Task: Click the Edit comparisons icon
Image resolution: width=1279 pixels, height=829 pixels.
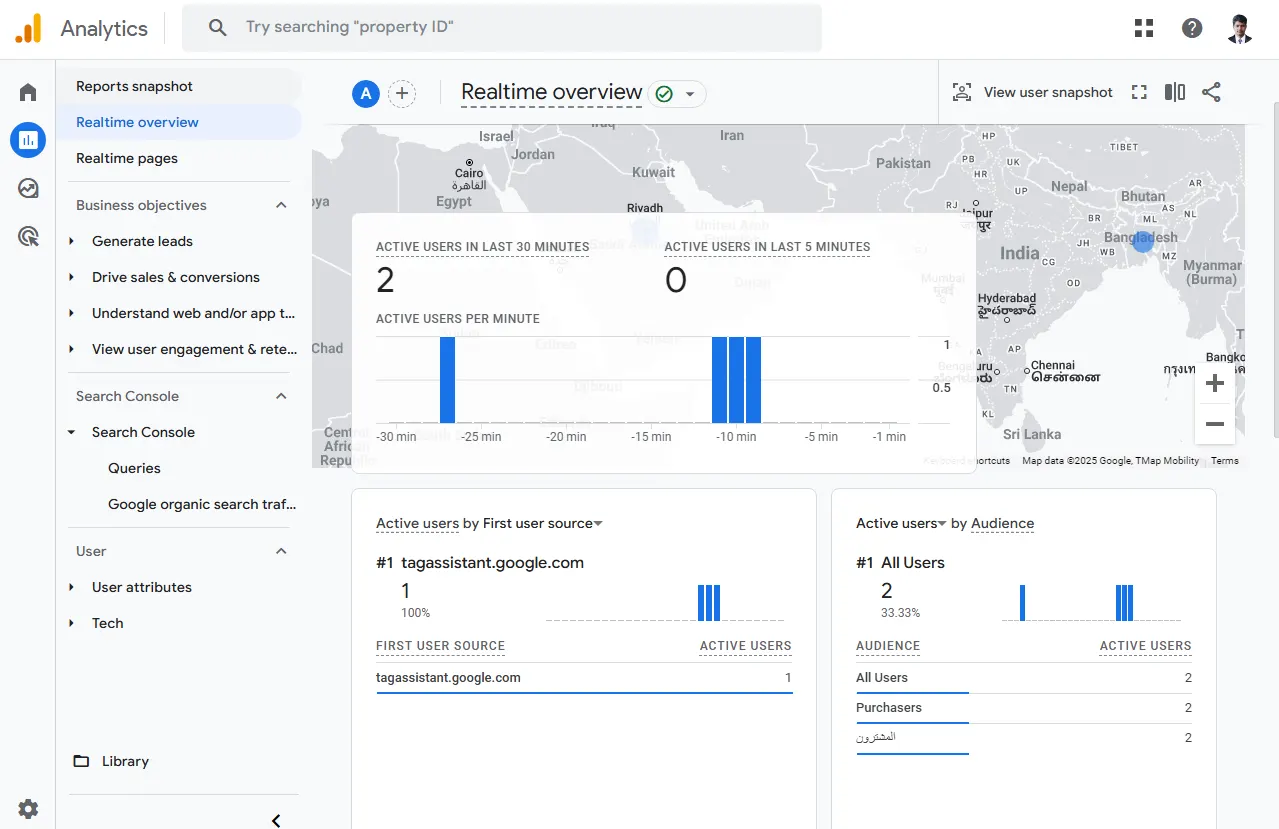Action: 1175,92
